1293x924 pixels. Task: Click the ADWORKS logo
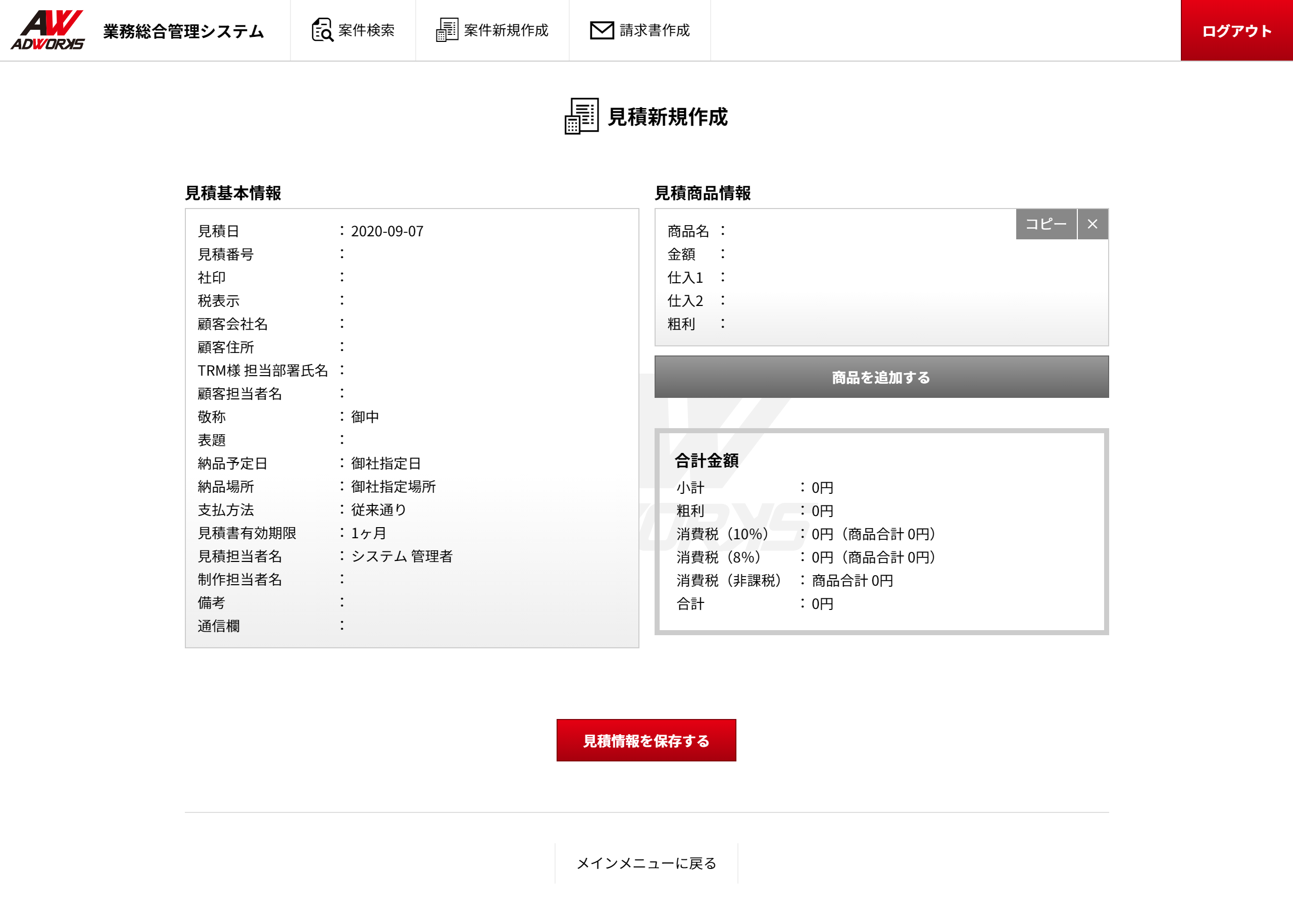[48, 30]
